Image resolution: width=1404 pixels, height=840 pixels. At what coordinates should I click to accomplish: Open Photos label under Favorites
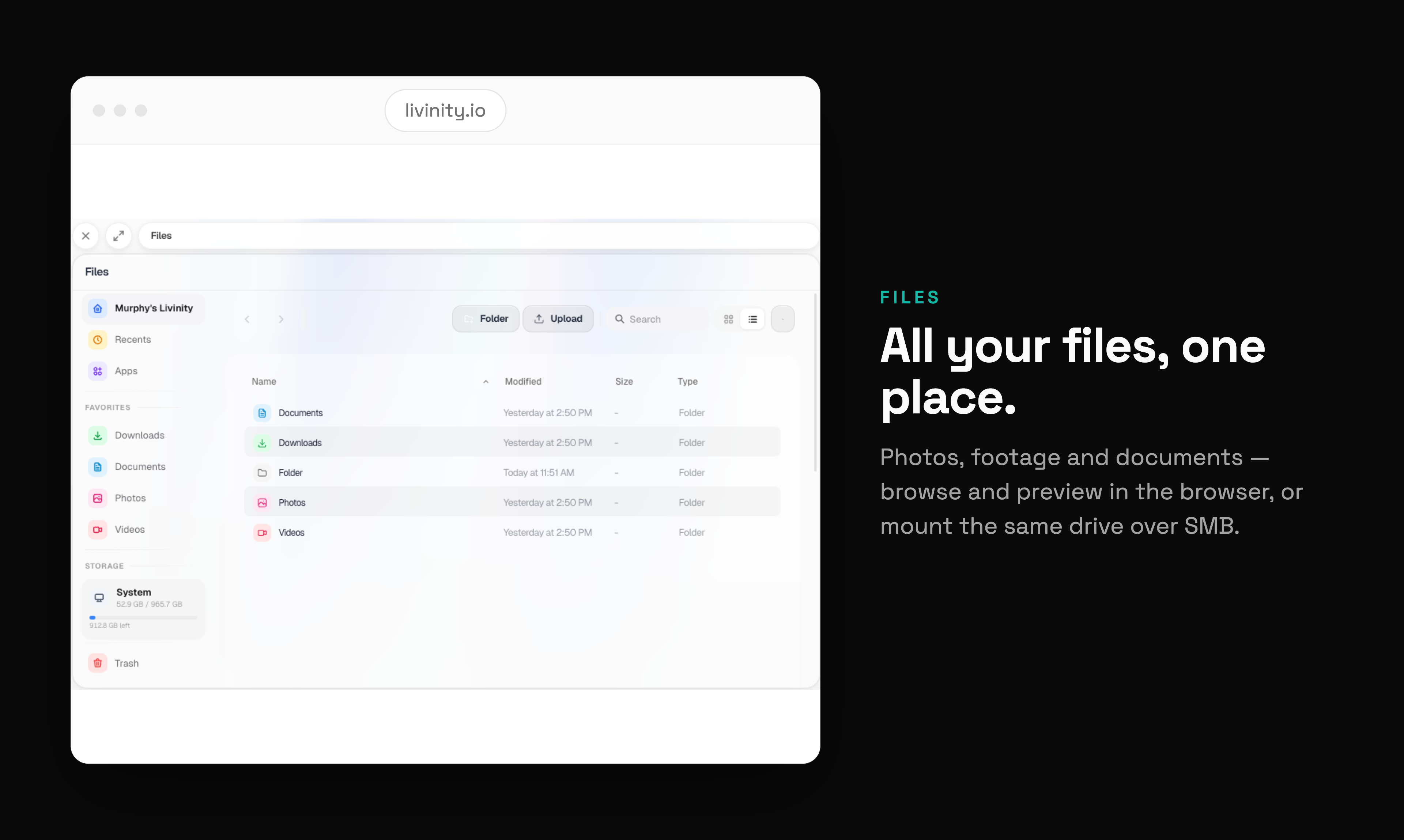click(130, 498)
